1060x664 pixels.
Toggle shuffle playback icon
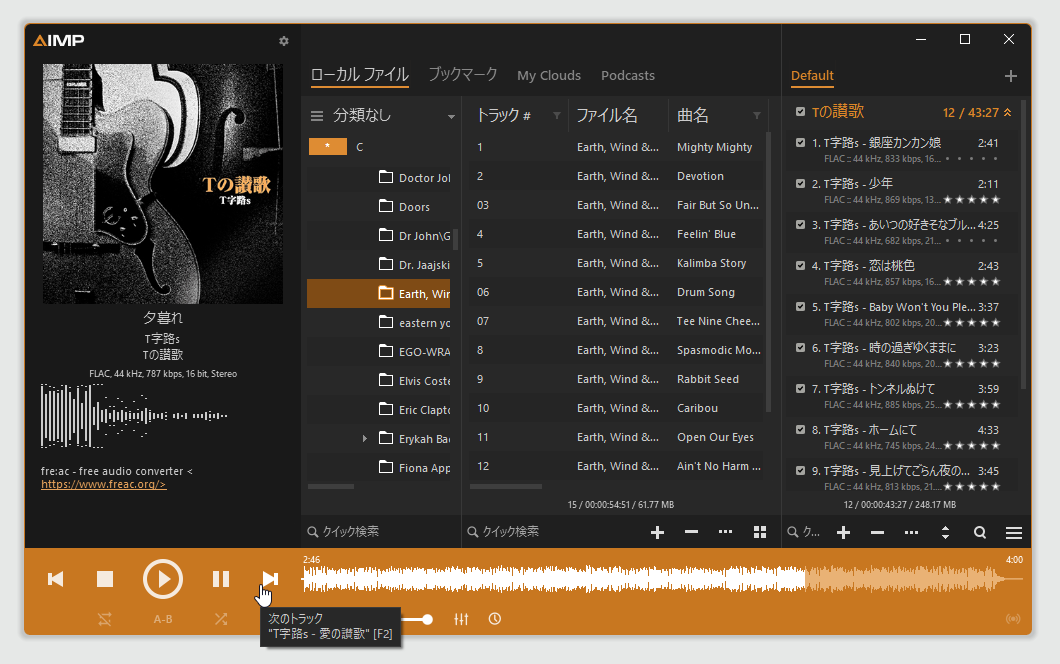(x=221, y=619)
